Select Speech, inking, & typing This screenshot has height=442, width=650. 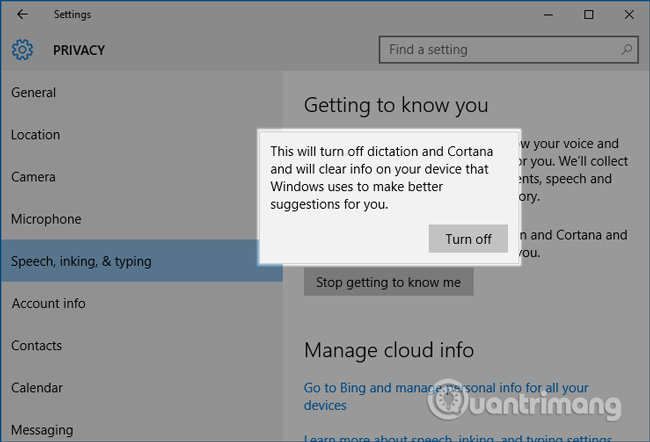tap(141, 261)
